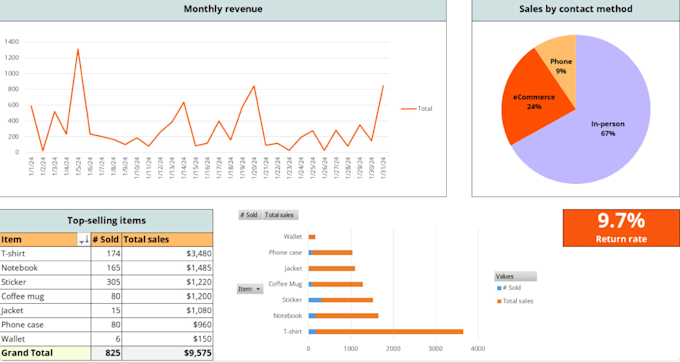
Task: Open the Item column sort filter dropdown
Action: click(x=84, y=240)
